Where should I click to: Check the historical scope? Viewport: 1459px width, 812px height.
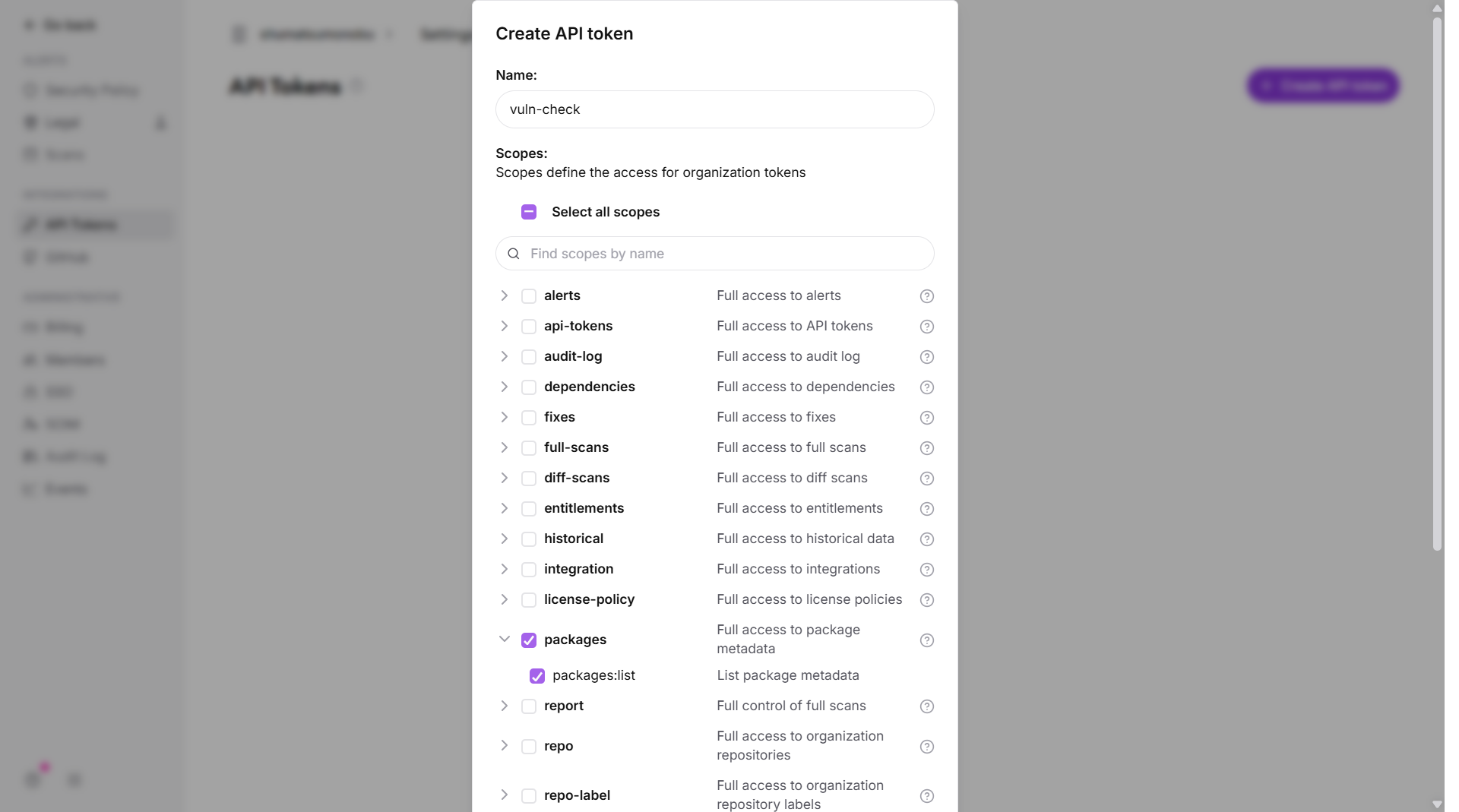[529, 539]
